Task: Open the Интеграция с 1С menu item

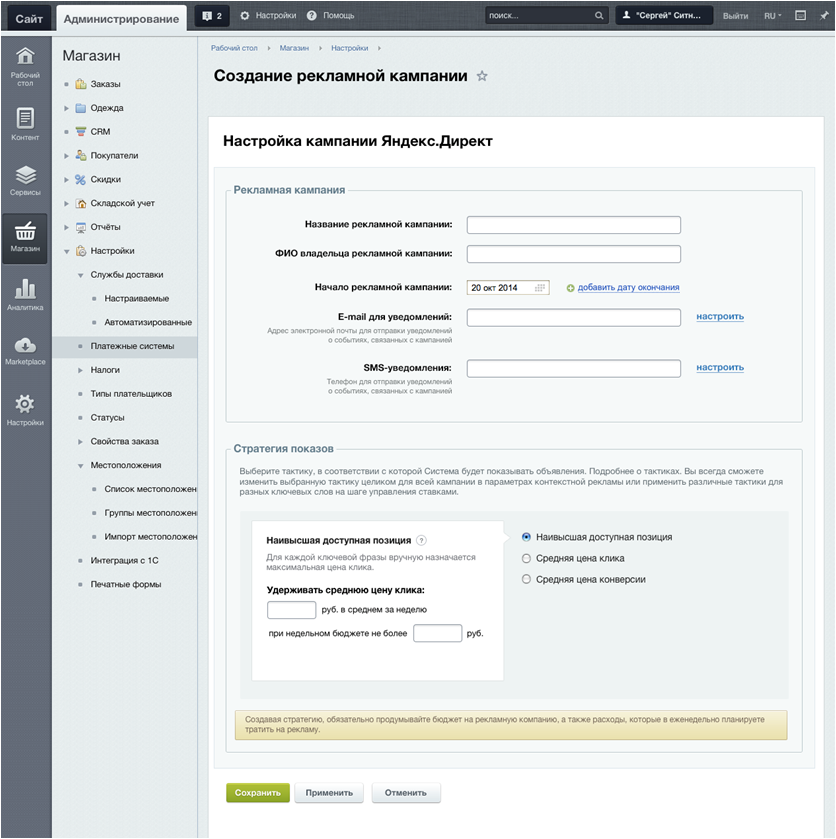Action: [x=124, y=560]
